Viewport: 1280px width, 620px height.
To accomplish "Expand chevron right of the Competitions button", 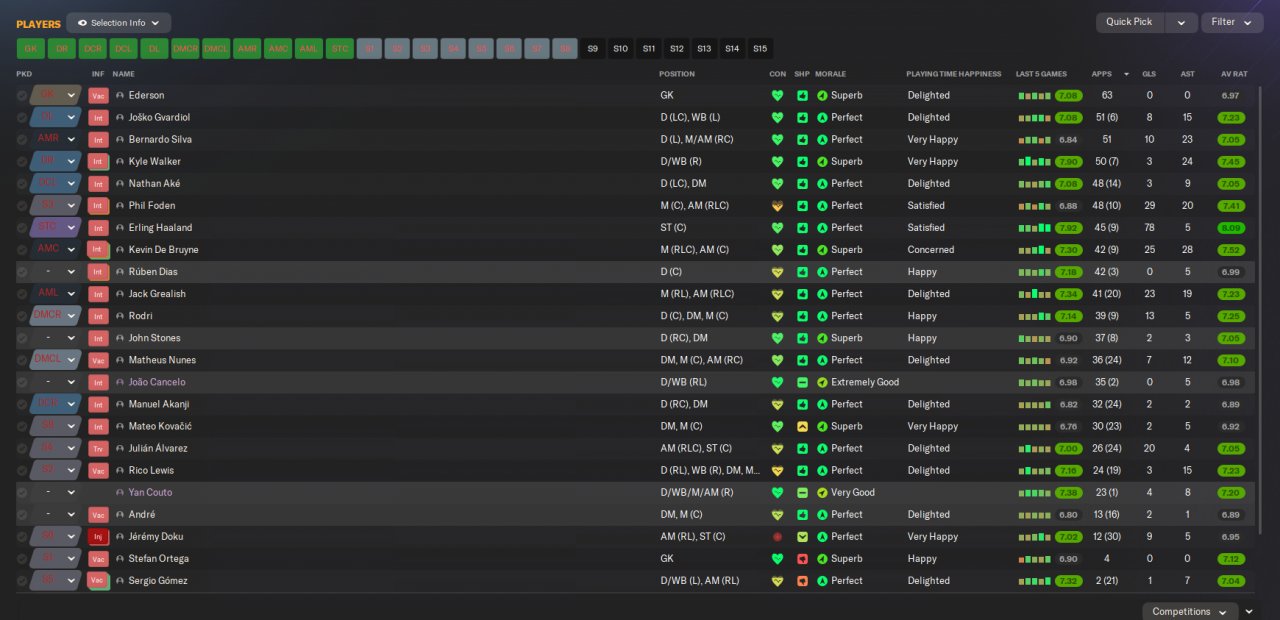I will pyautogui.click(x=1249, y=612).
